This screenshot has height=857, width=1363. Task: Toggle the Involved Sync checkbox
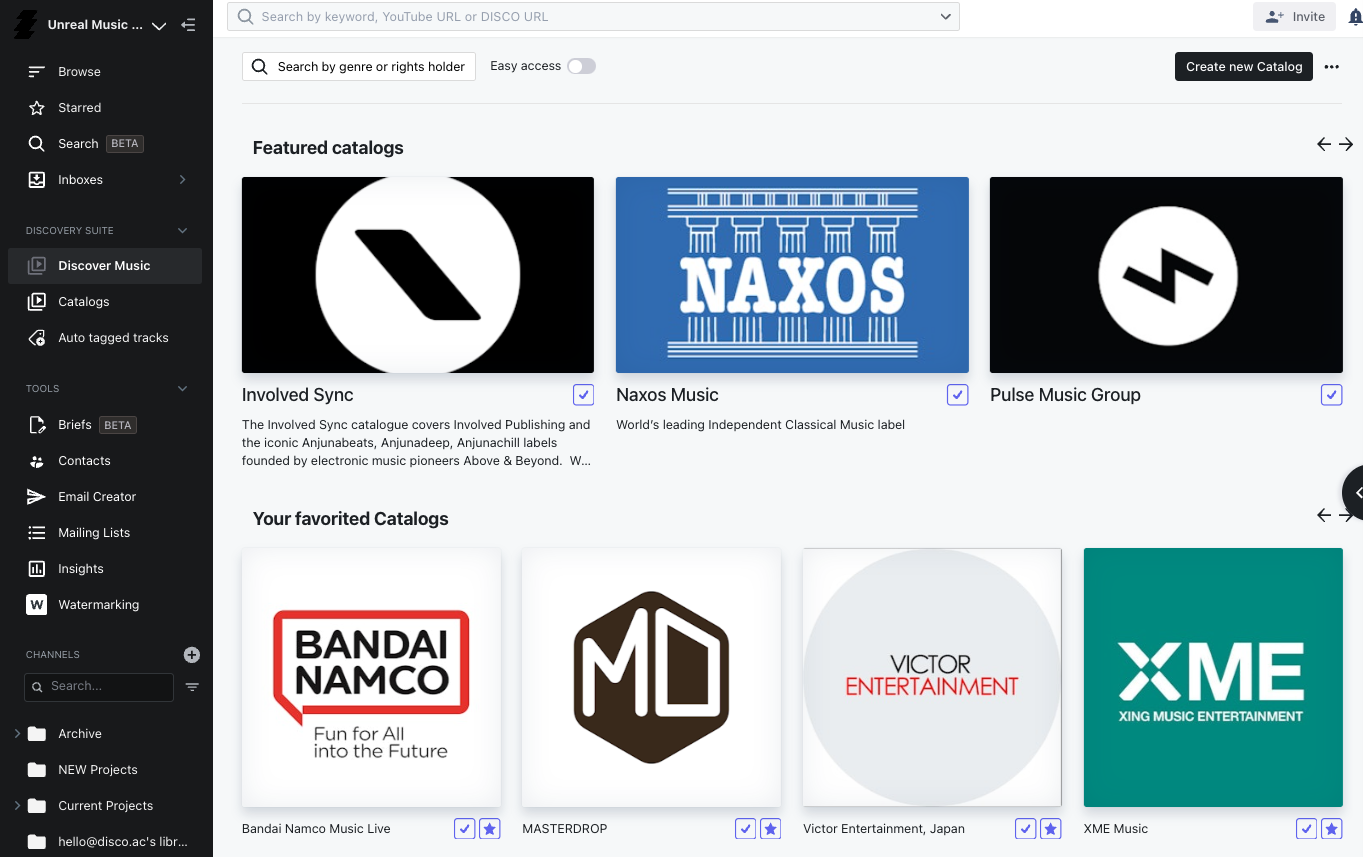584,395
